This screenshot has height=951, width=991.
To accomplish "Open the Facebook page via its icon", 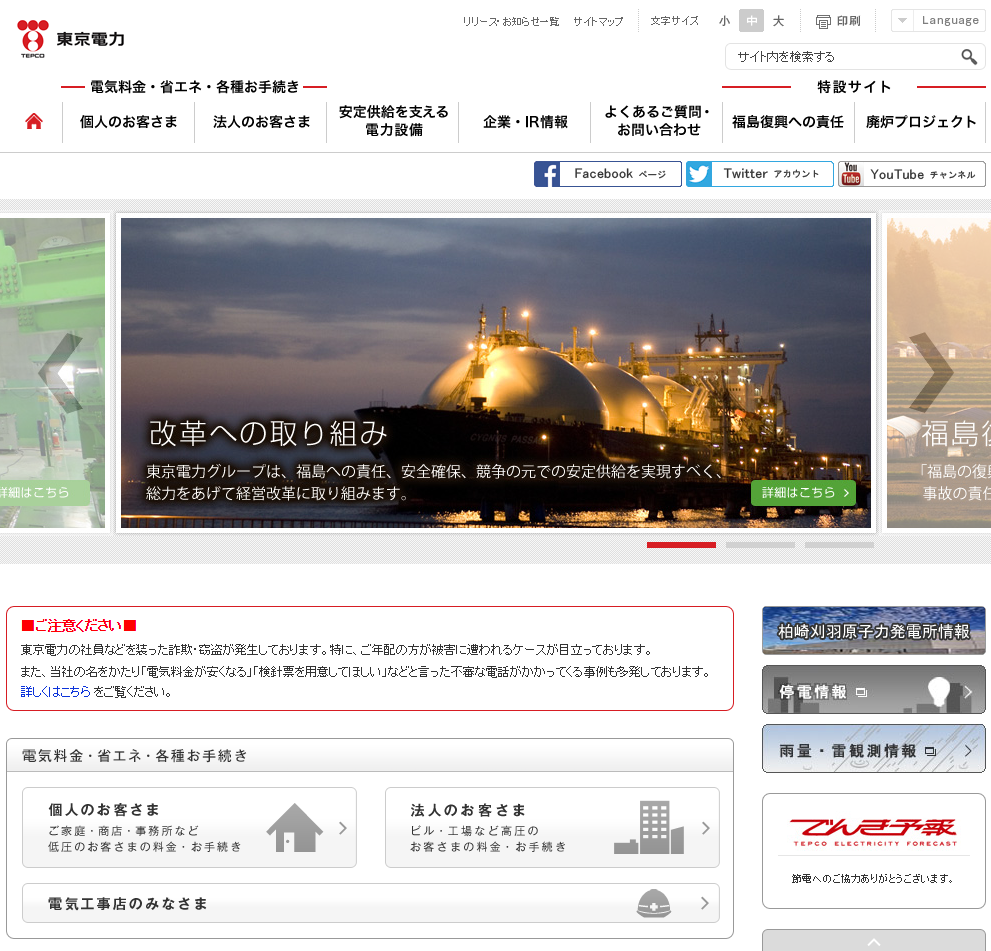I will point(548,174).
